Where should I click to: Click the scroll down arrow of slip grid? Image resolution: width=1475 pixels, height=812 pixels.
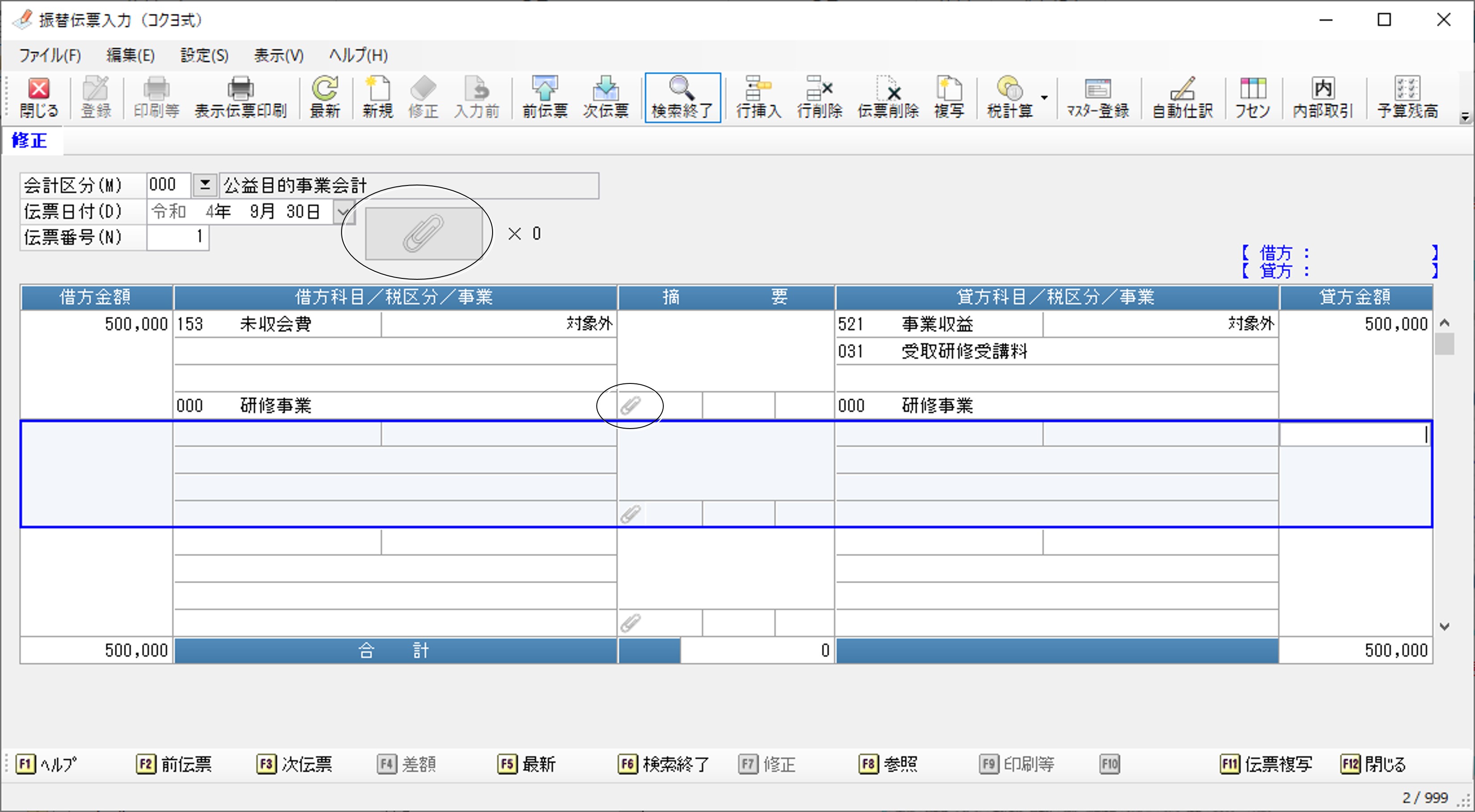pos(1444,627)
